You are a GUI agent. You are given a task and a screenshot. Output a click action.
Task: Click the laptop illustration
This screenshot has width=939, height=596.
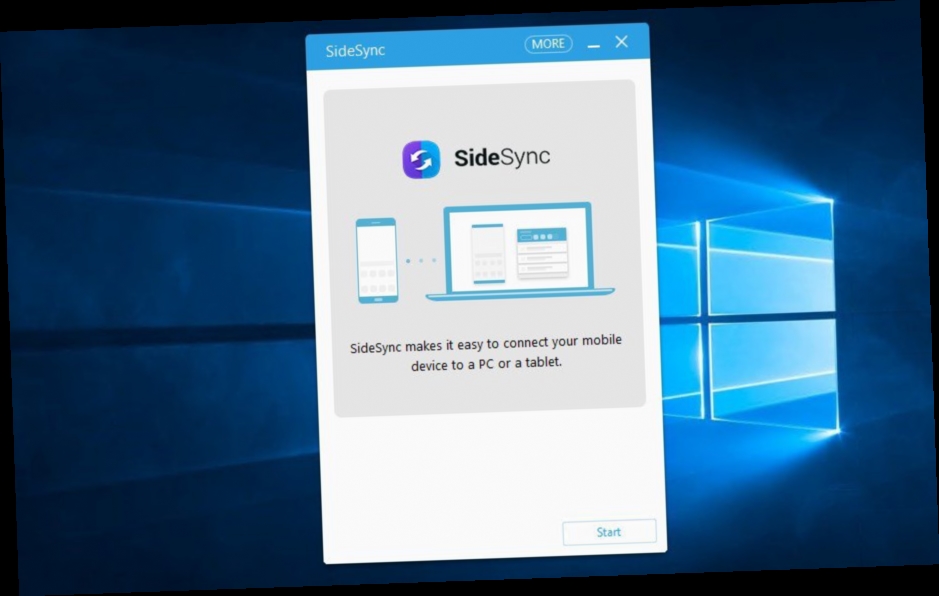(520, 251)
